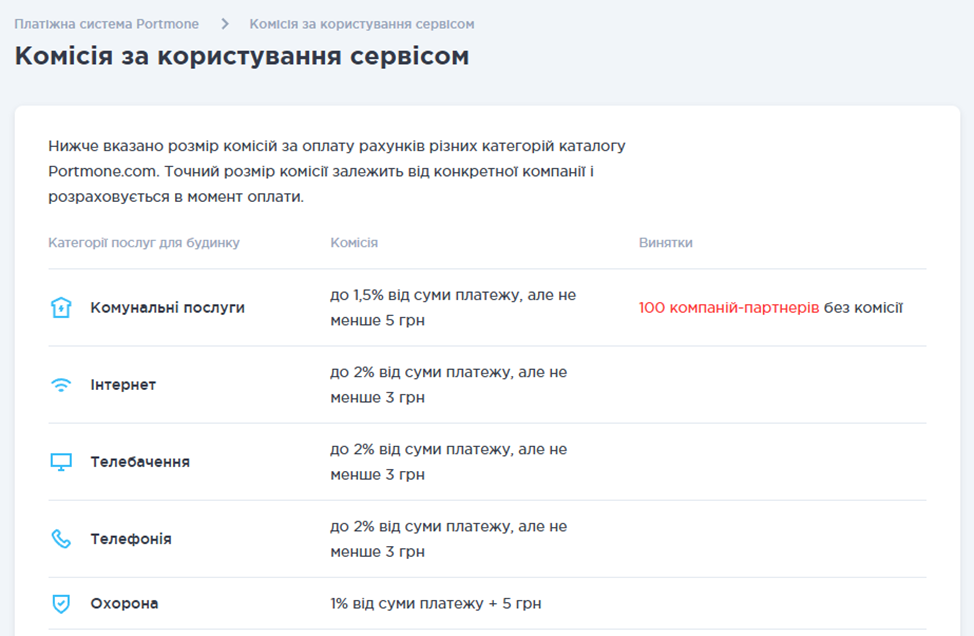Click the house icon for Комунальні послуги

click(x=62, y=308)
